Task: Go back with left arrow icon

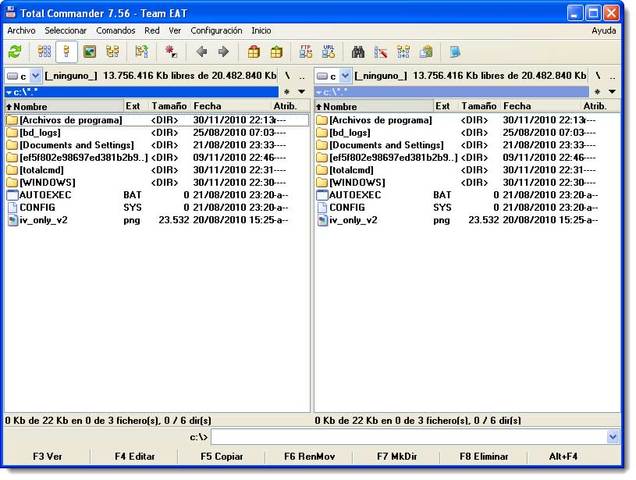Action: pyautogui.click(x=202, y=52)
